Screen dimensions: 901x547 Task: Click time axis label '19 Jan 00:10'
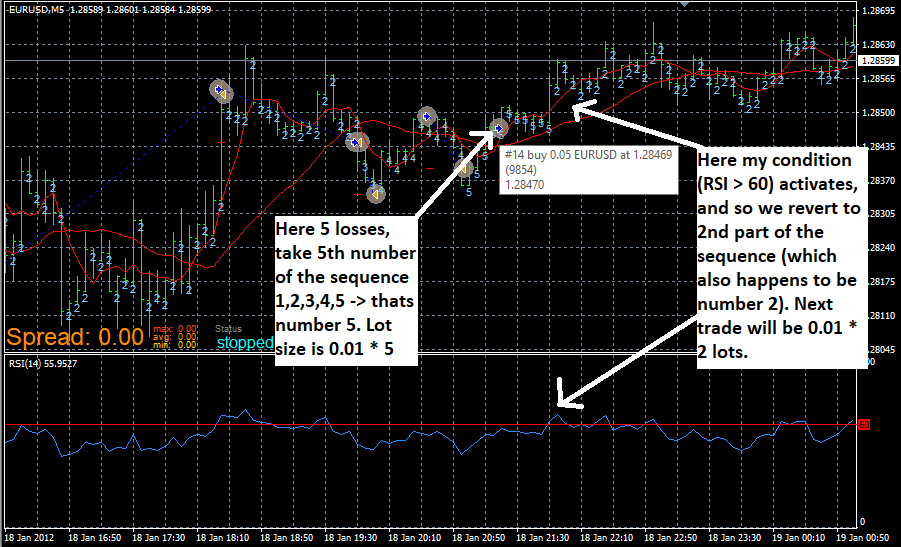click(799, 538)
